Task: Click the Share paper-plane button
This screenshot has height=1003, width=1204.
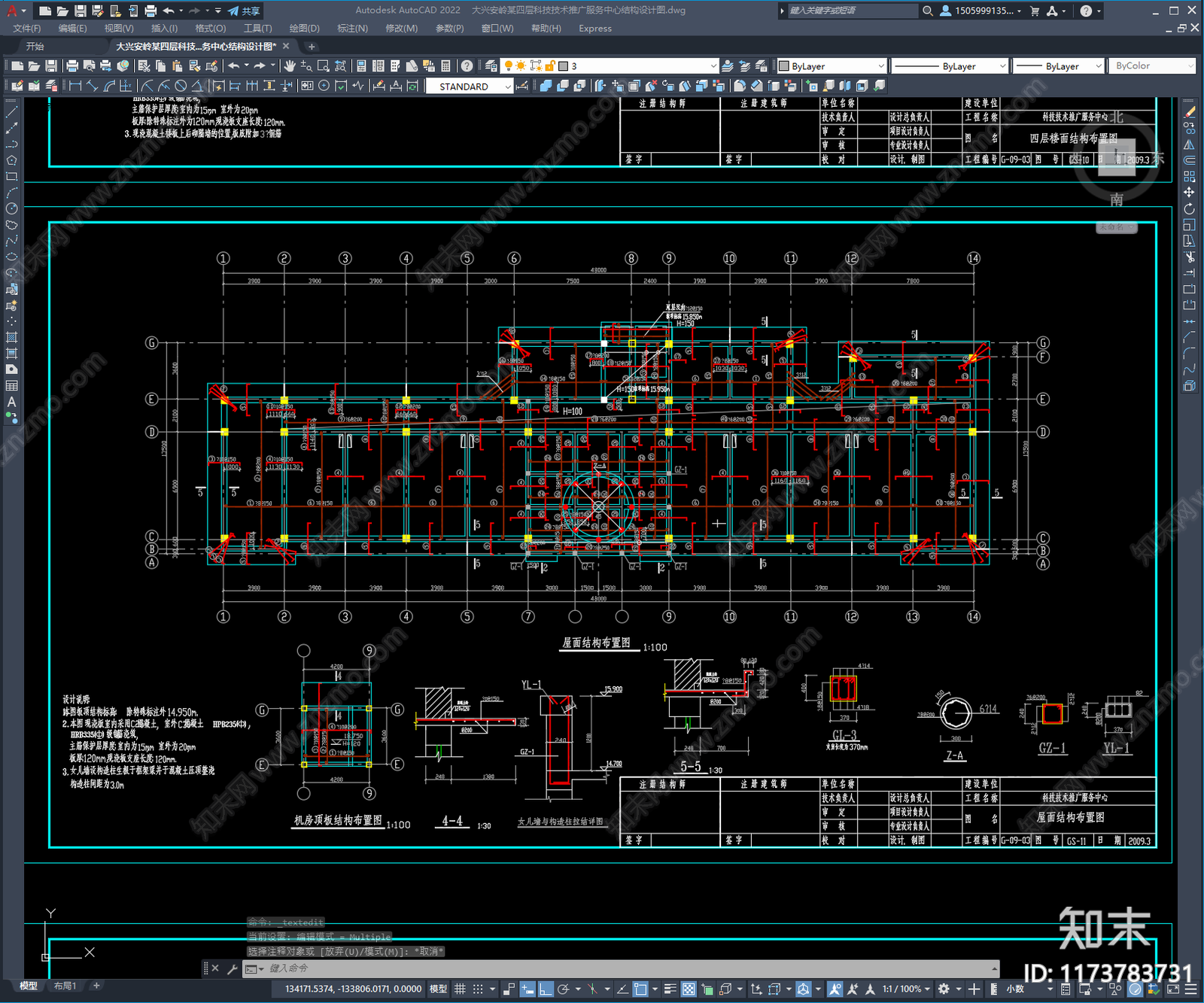Action: click(244, 11)
